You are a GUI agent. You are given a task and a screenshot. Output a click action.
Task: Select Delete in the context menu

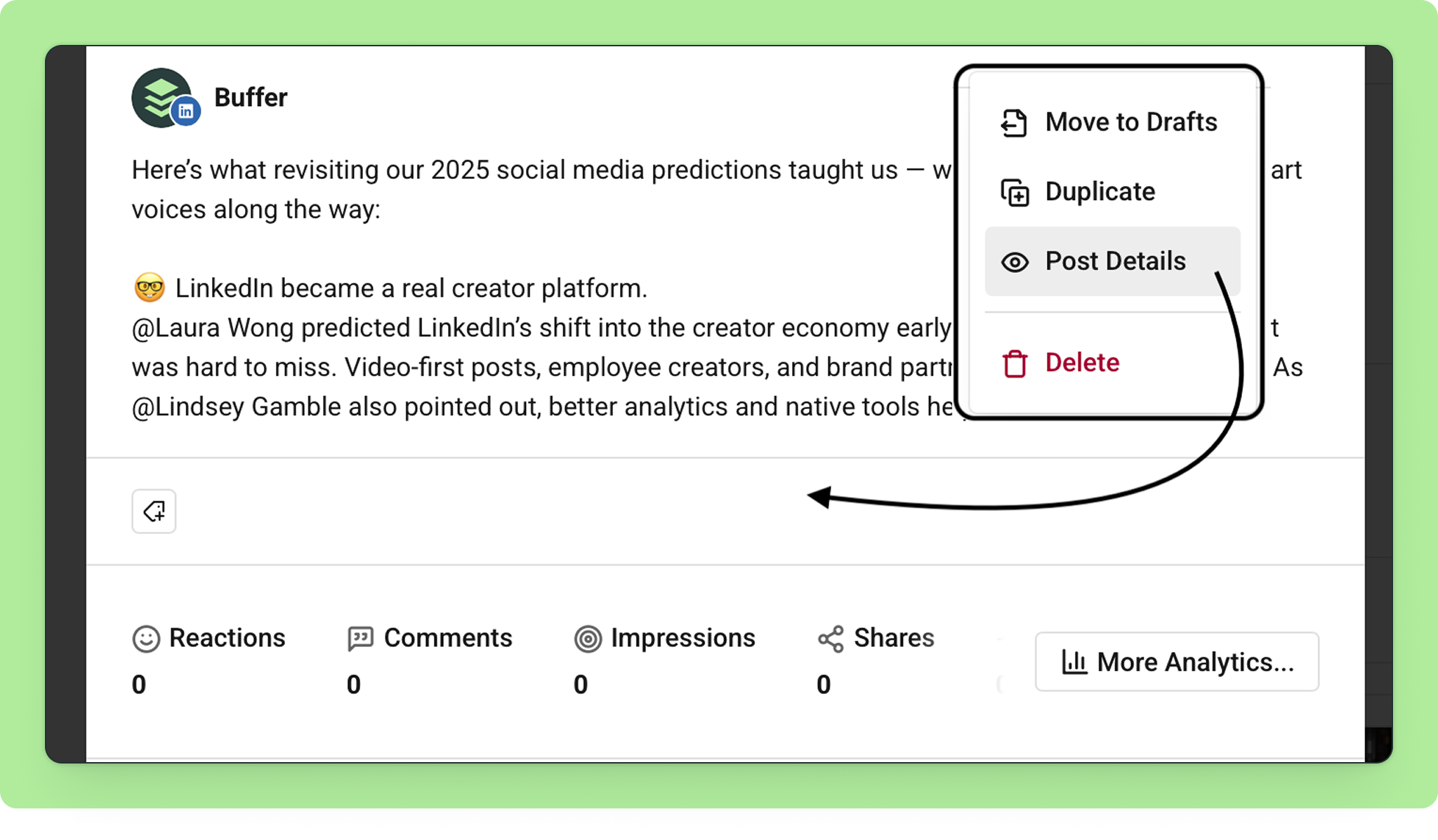(1112, 363)
